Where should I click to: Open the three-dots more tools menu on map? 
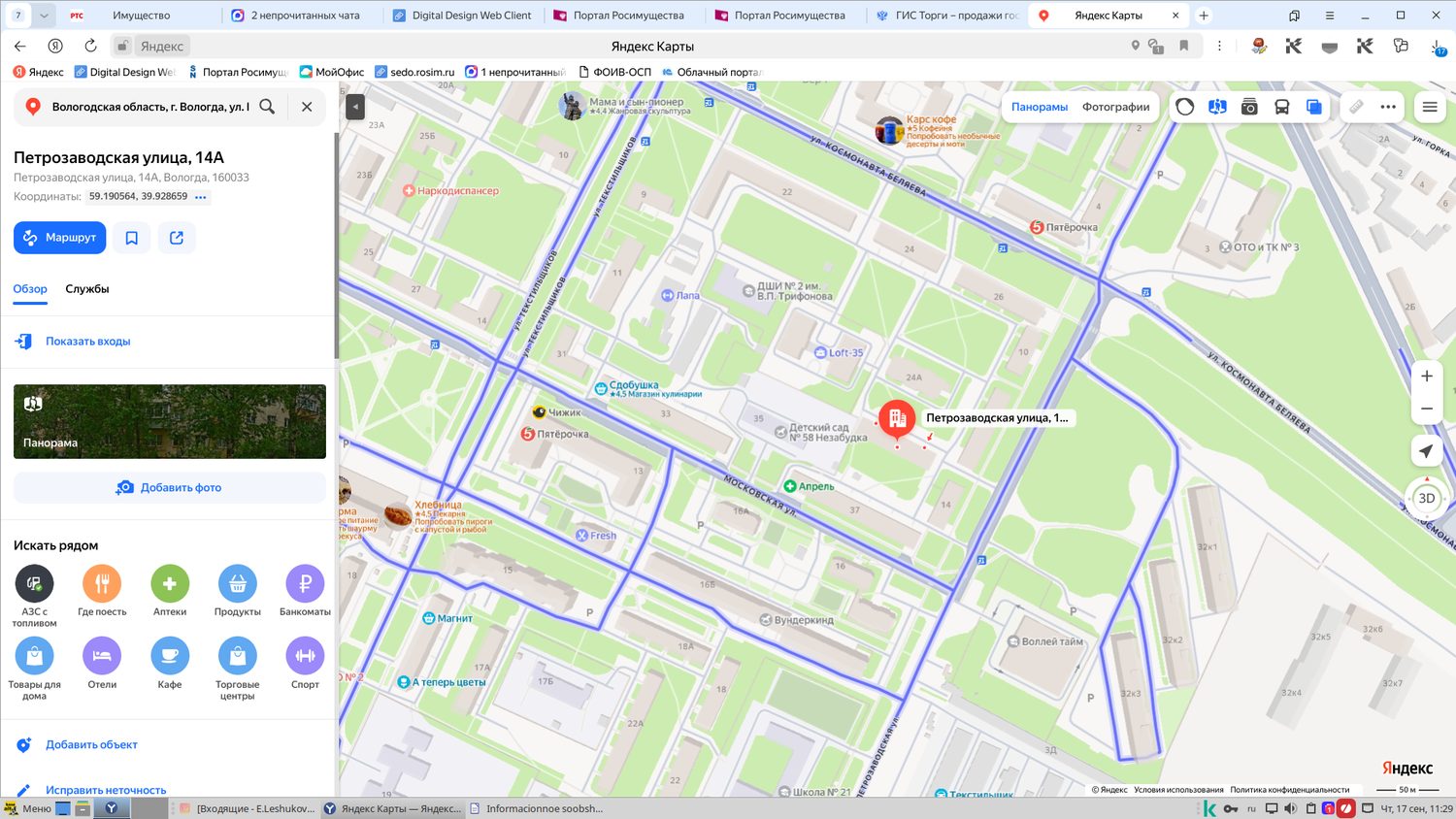coord(1388,107)
